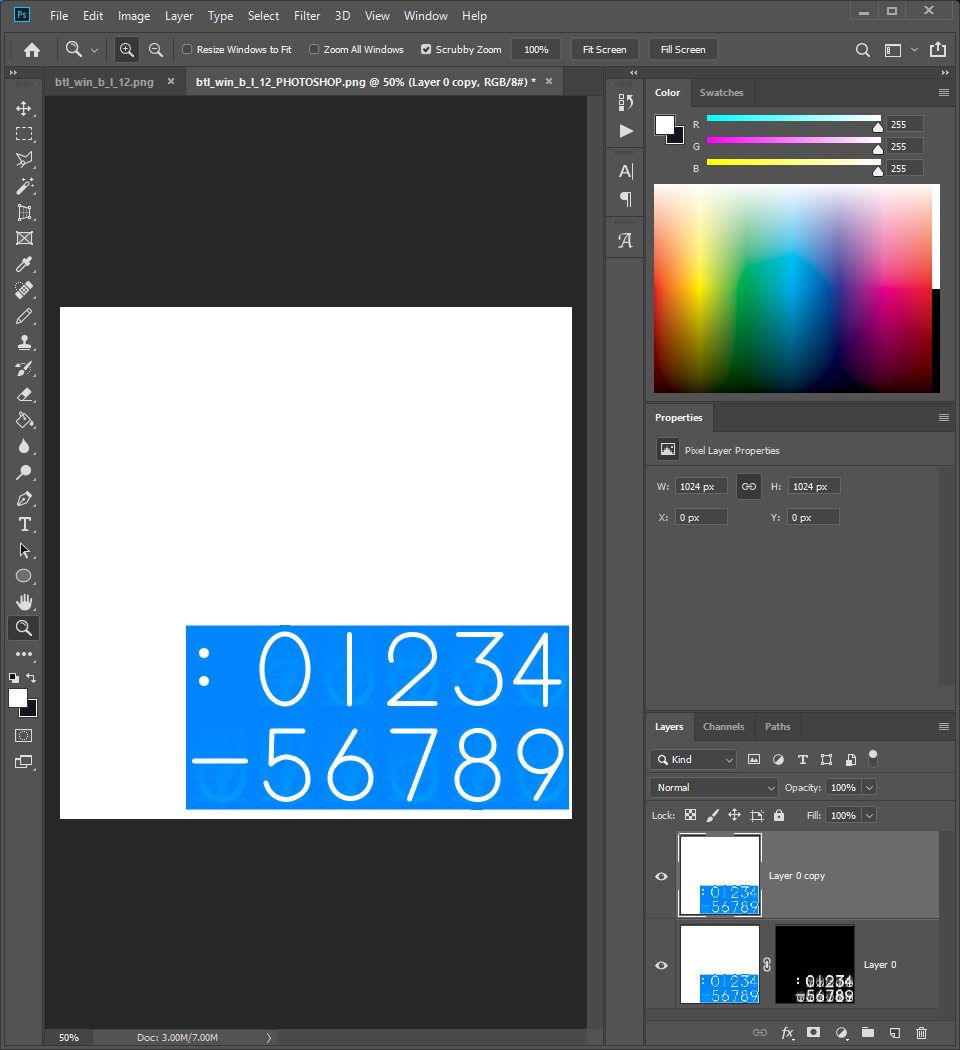Select the Blur tool
960x1050 pixels.
pyautogui.click(x=24, y=447)
